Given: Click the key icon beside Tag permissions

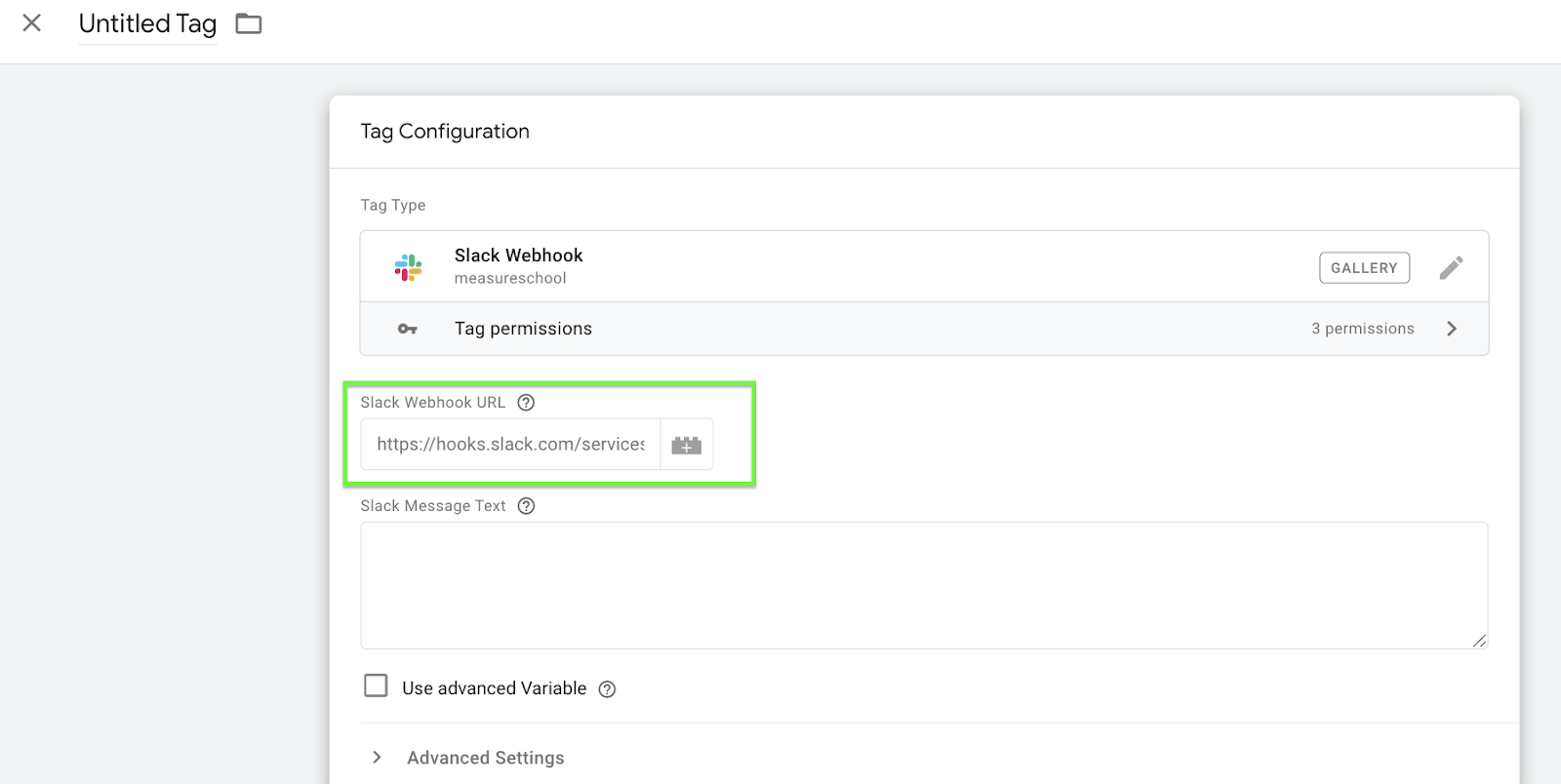Looking at the screenshot, I should (x=408, y=329).
